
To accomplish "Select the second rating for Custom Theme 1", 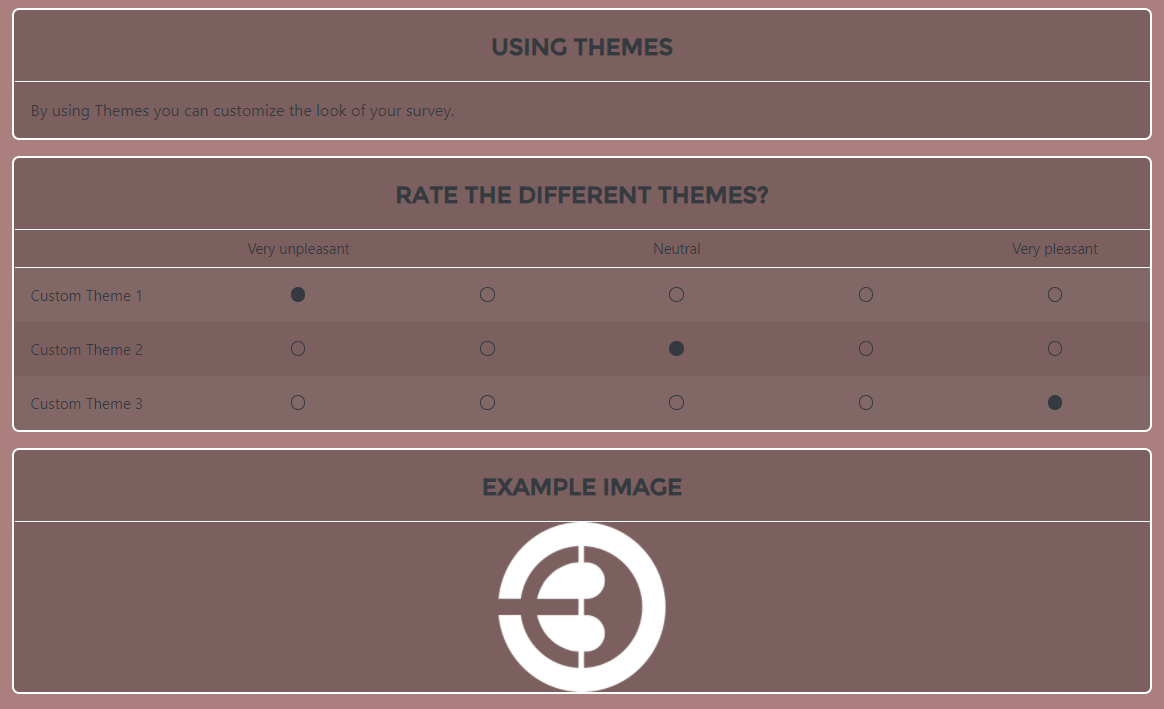I will coord(487,294).
